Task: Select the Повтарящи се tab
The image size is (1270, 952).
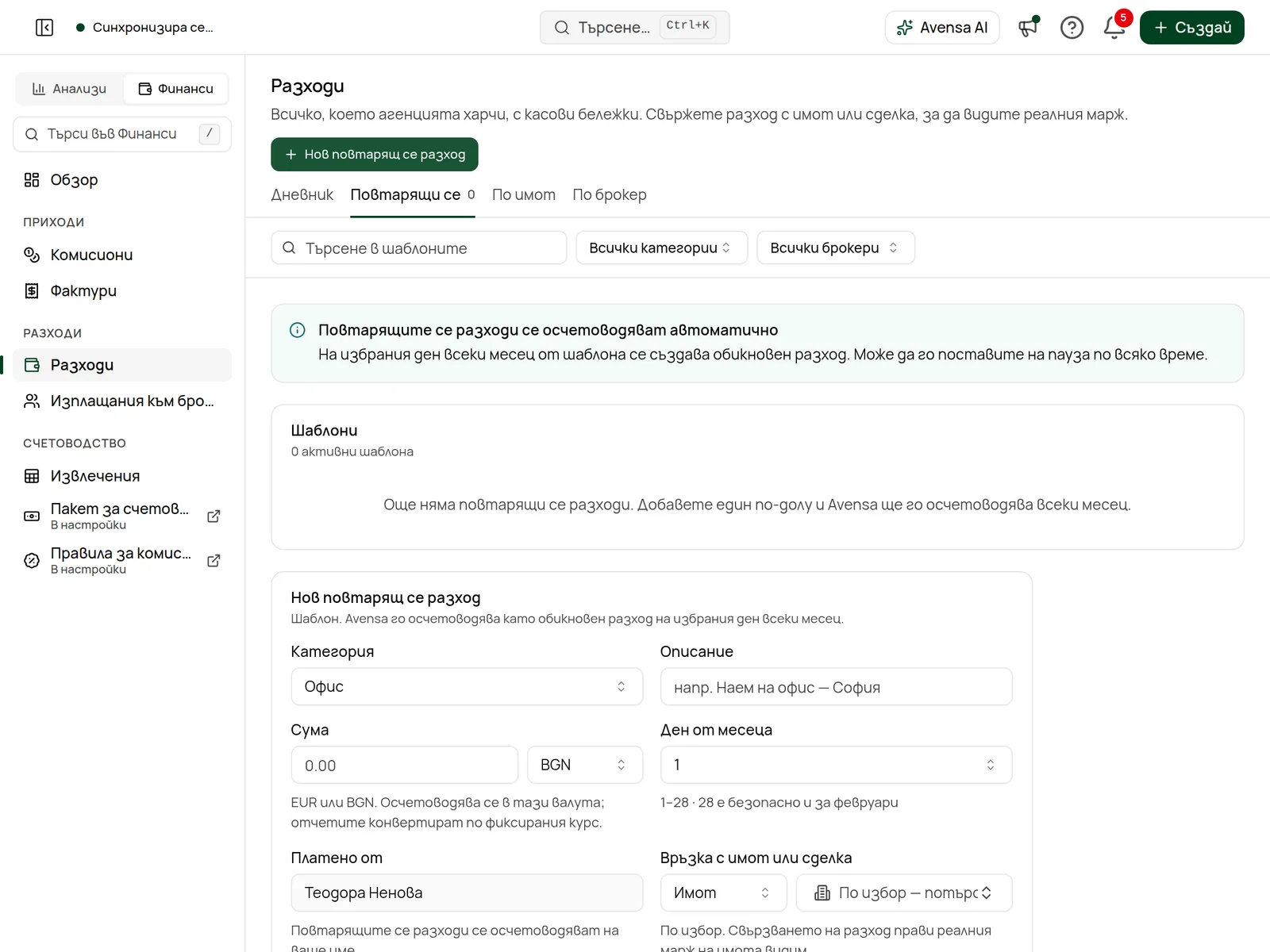Action: tap(413, 195)
